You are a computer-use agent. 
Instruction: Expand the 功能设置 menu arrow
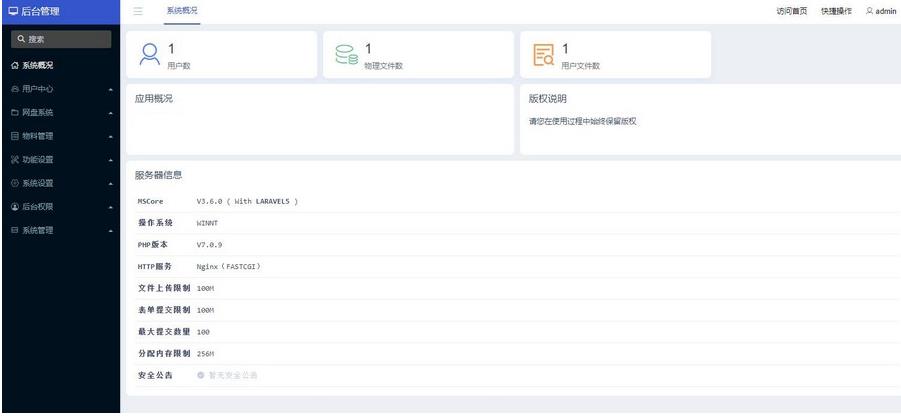(110, 160)
